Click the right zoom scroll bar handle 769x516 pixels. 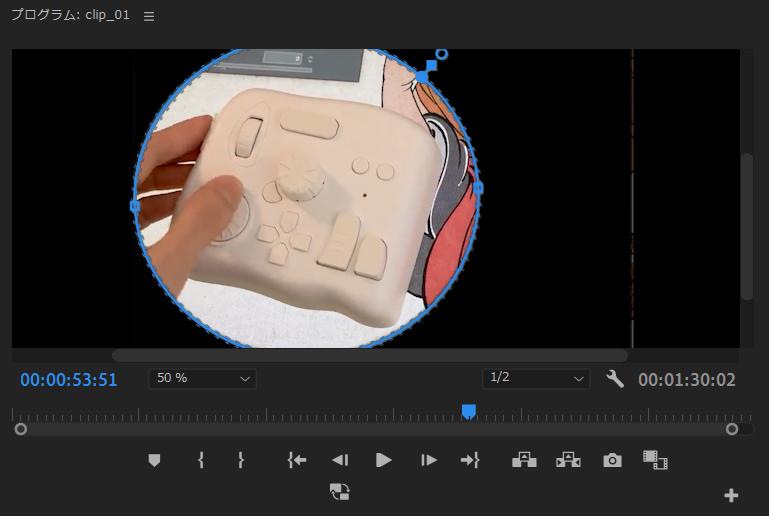pyautogui.click(x=732, y=429)
